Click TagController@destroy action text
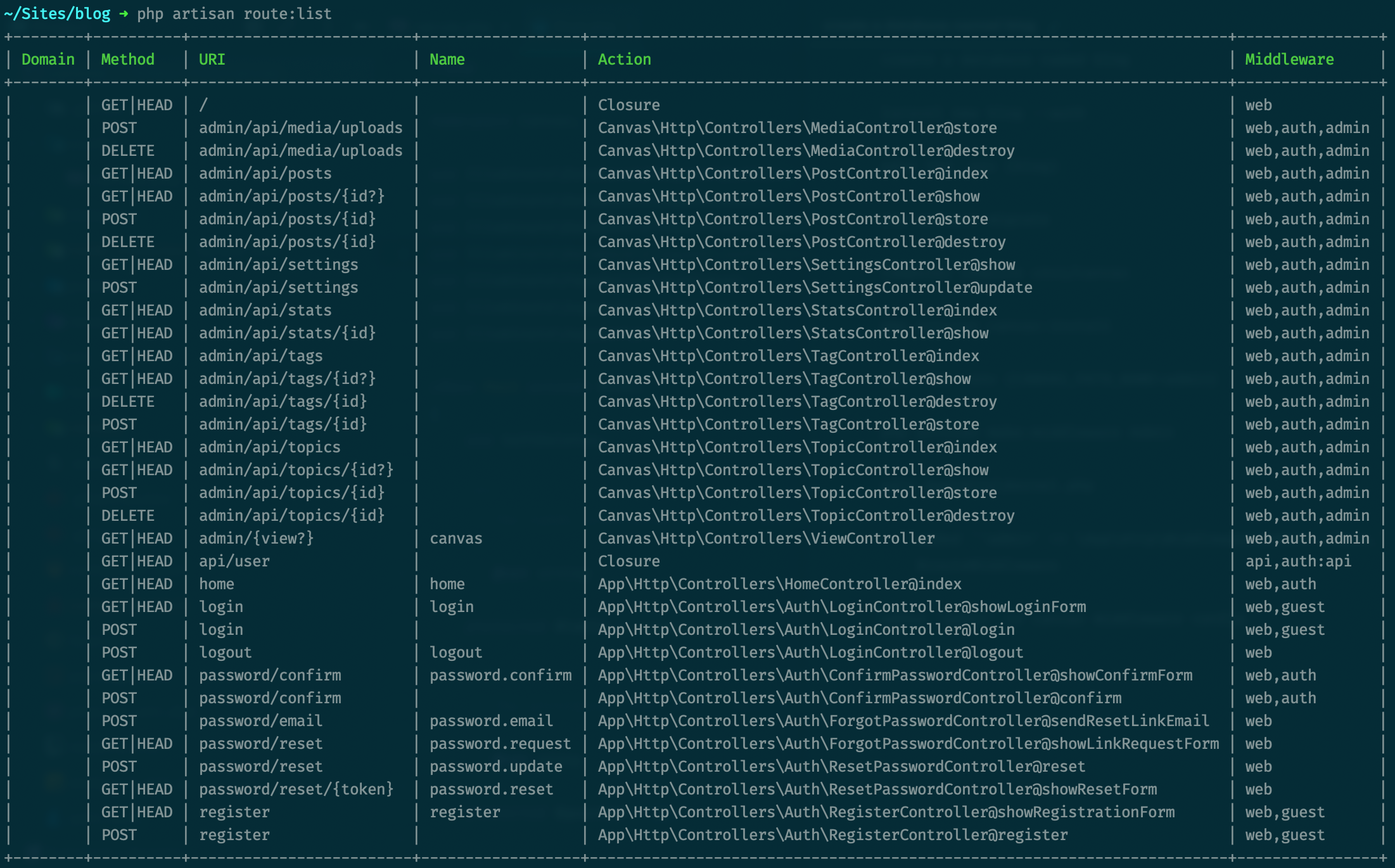Image resolution: width=1395 pixels, height=868 pixels. coord(798,402)
